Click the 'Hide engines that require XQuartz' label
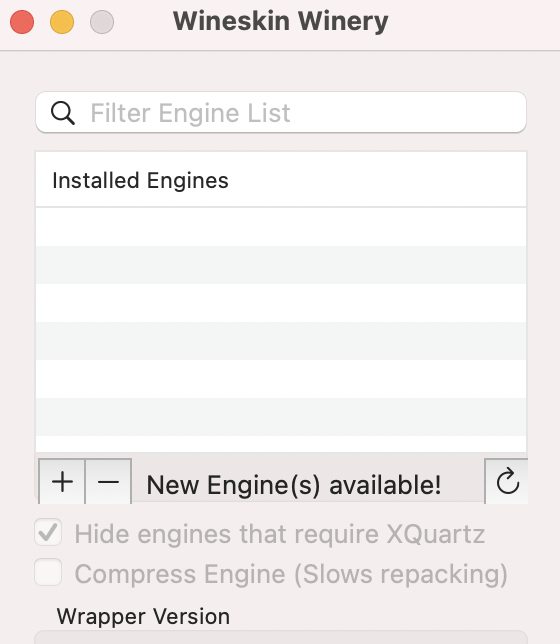 point(279,534)
